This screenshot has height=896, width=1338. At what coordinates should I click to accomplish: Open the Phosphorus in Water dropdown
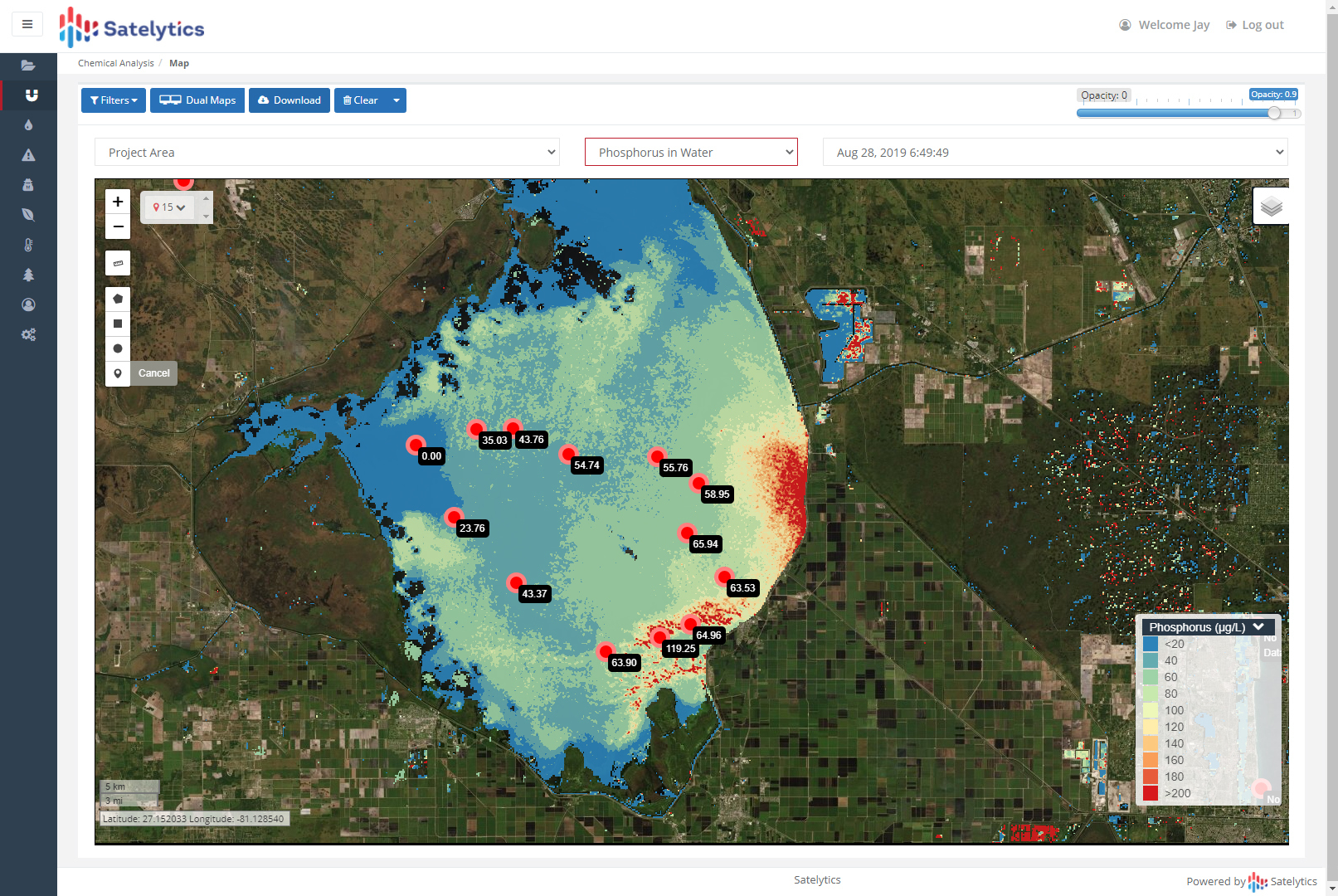tap(691, 153)
